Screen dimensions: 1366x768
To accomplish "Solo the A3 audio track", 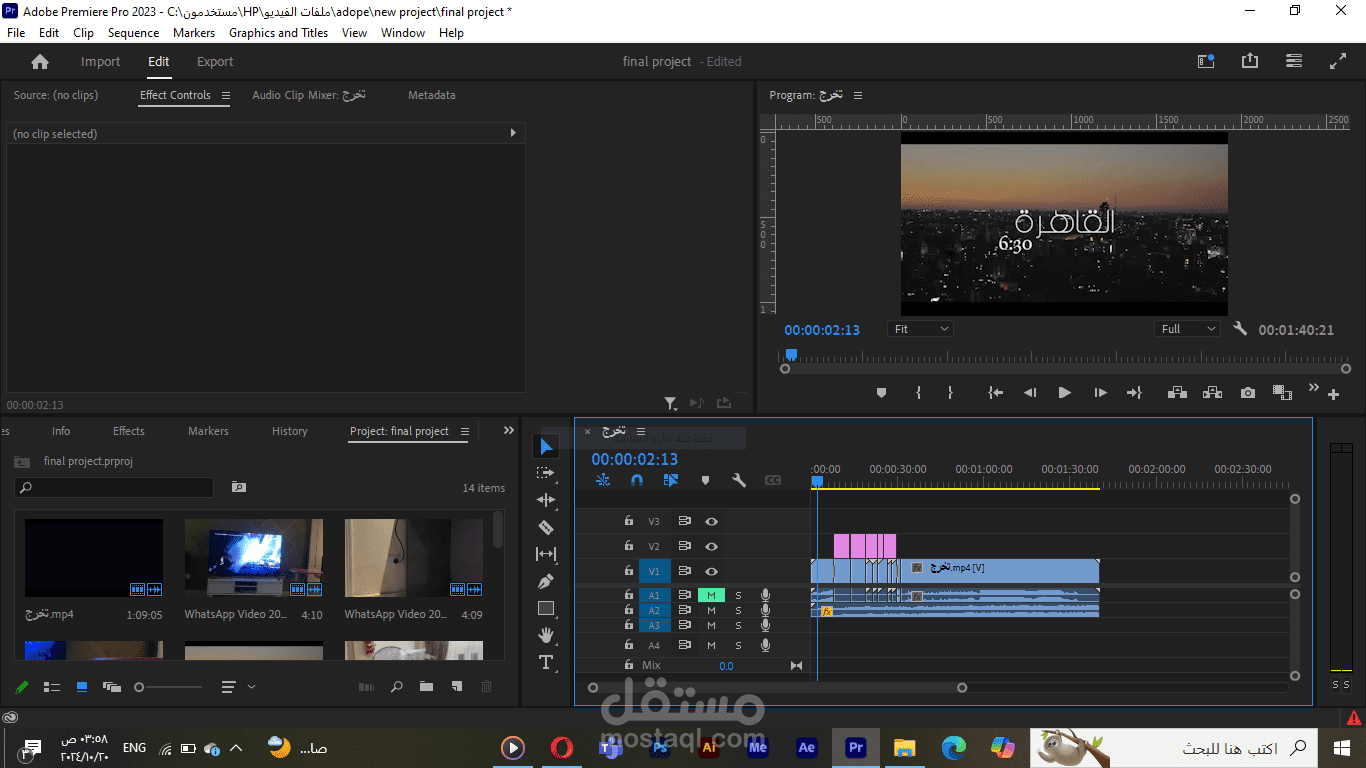I will [x=739, y=625].
